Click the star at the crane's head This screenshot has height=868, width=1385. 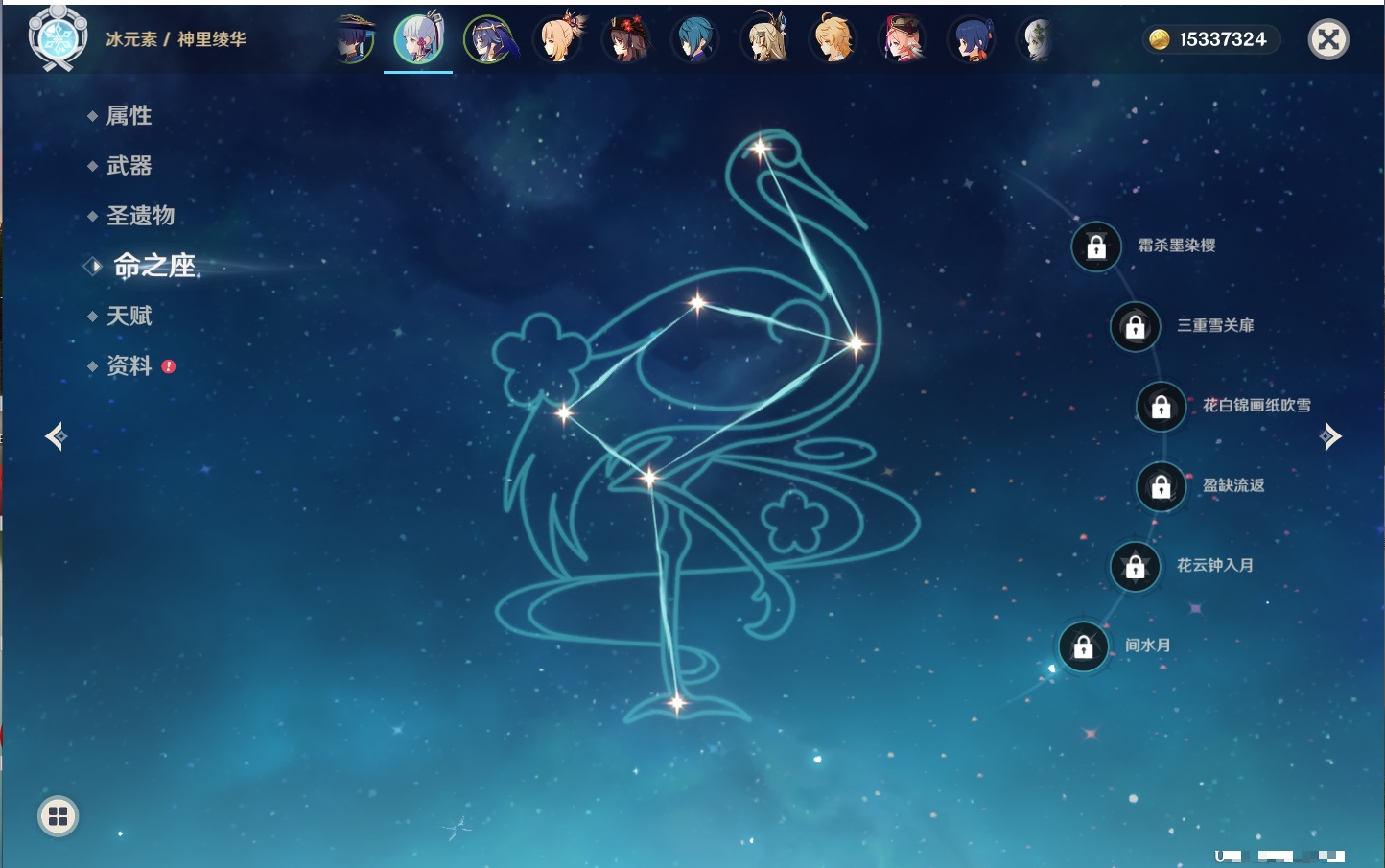[761, 149]
